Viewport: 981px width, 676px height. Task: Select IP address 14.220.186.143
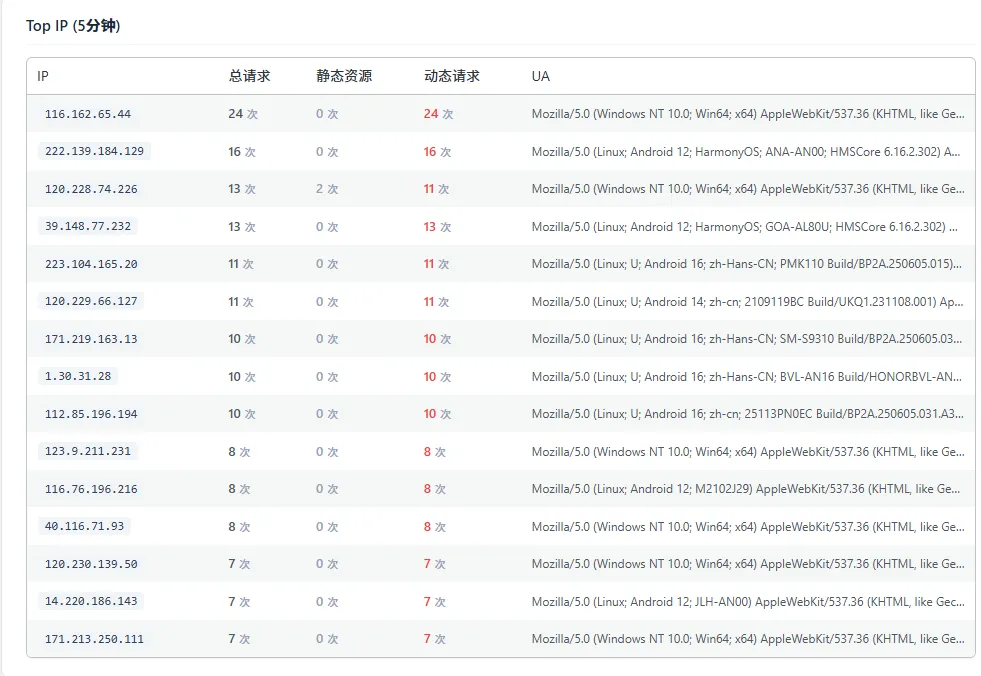(91, 601)
